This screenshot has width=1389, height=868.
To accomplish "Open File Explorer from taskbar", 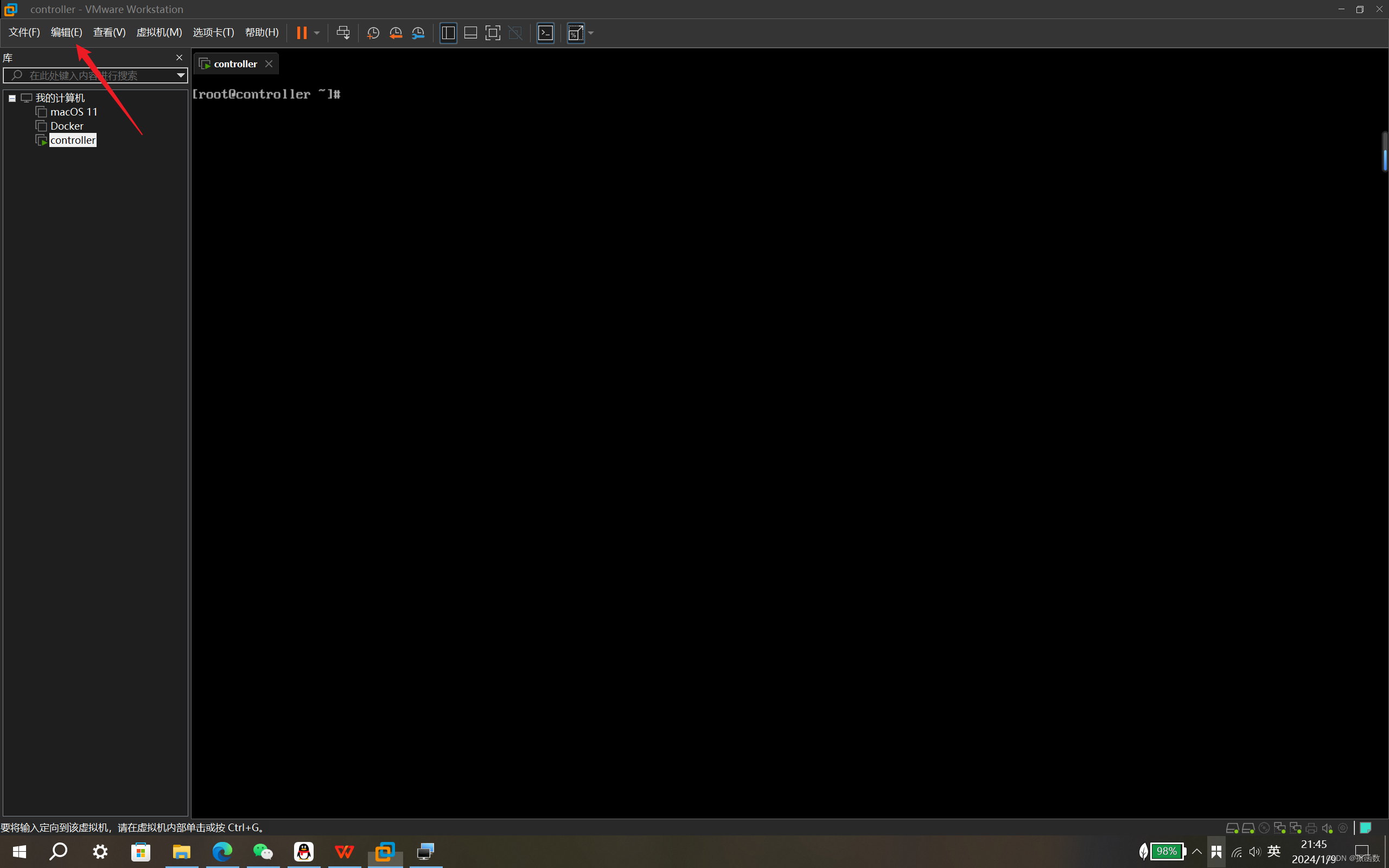I will (181, 851).
